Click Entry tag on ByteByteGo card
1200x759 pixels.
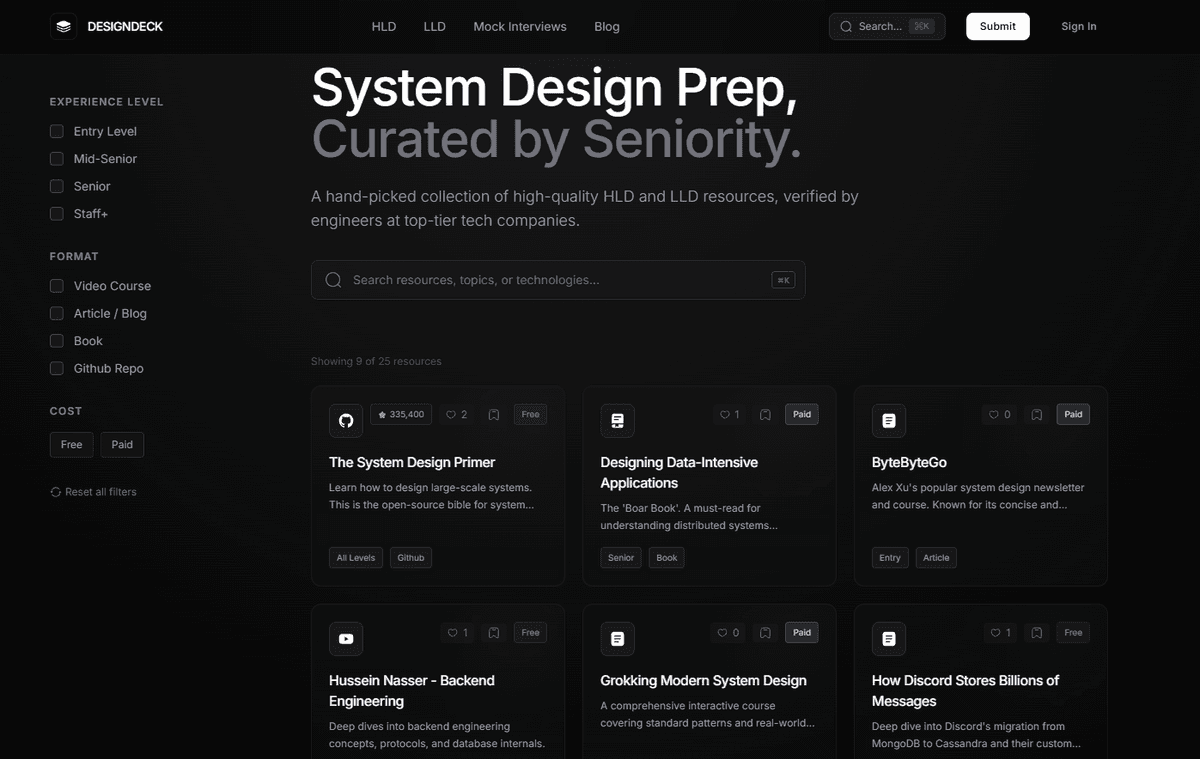click(890, 558)
